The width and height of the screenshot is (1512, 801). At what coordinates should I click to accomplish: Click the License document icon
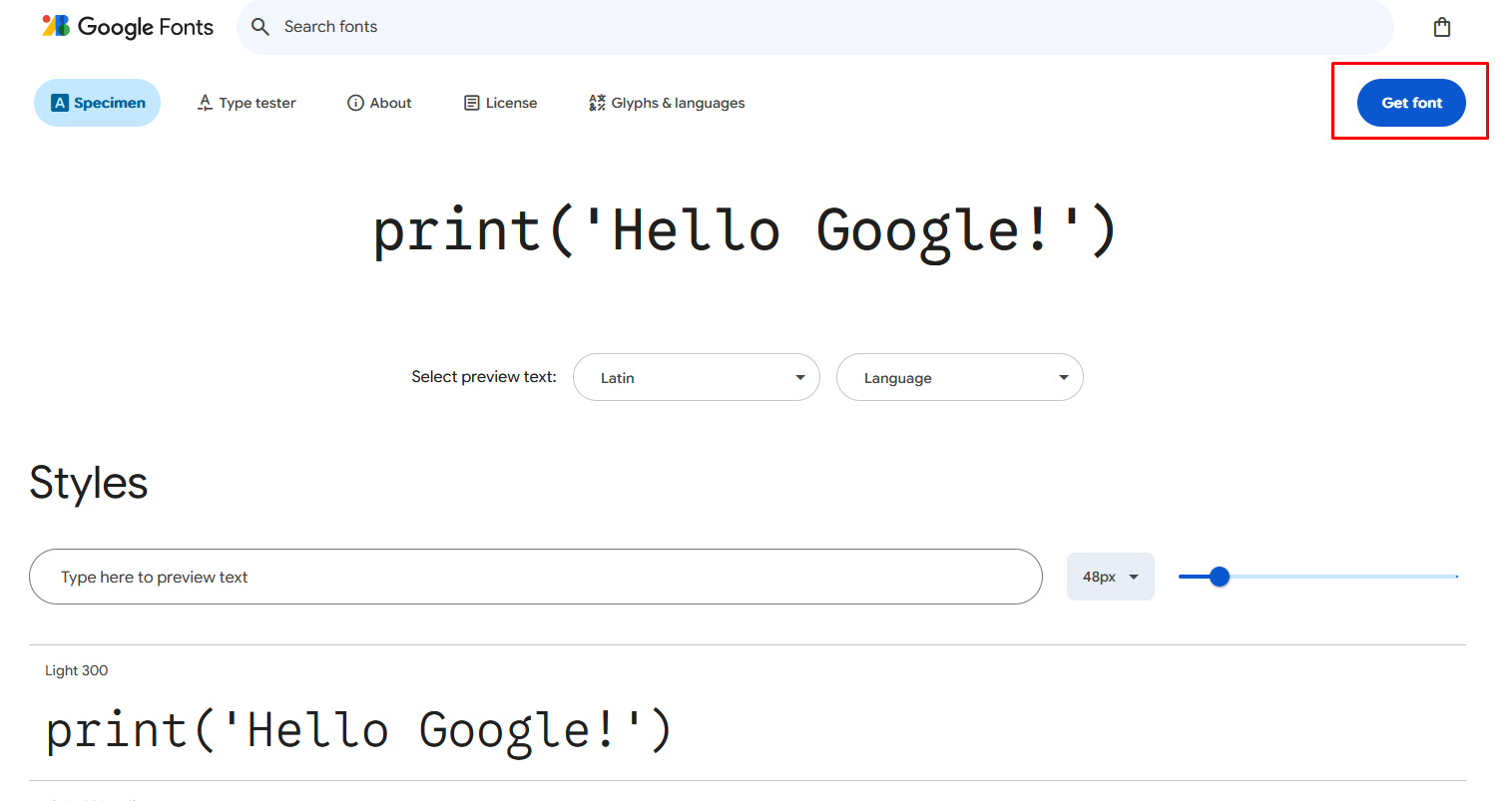[472, 103]
